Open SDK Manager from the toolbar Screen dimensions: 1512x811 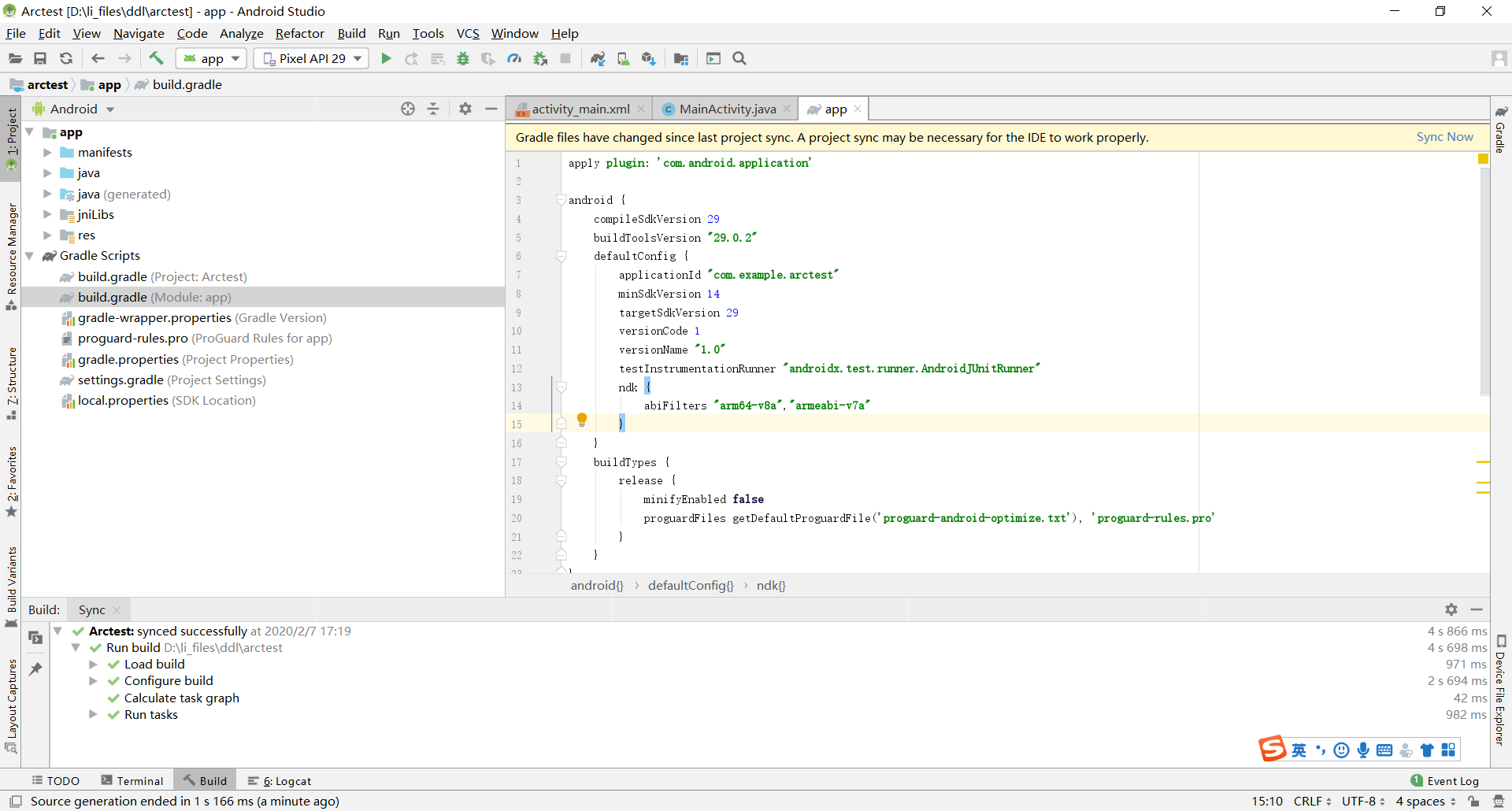pyautogui.click(x=649, y=58)
